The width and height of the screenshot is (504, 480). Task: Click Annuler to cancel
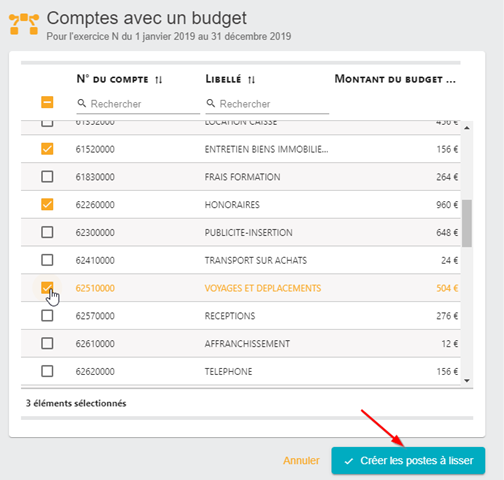click(x=301, y=460)
